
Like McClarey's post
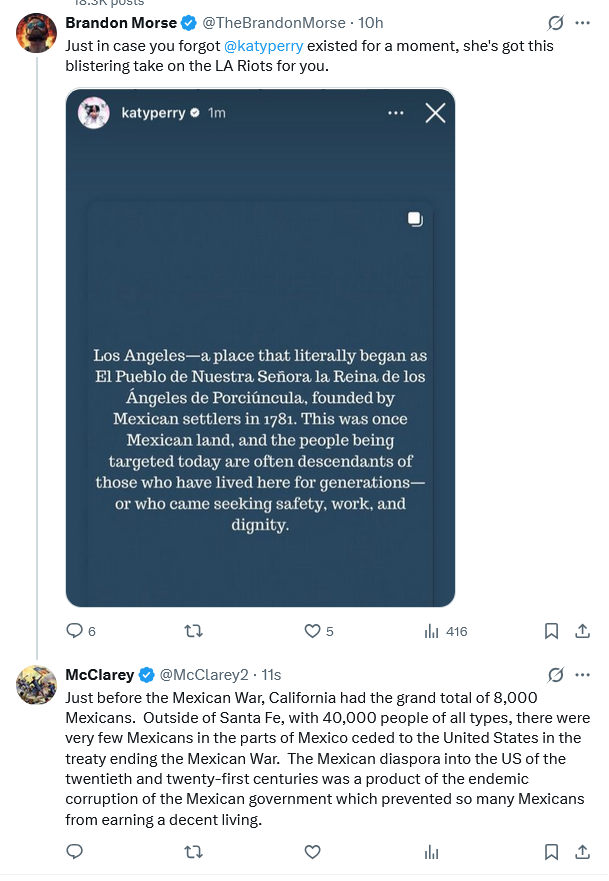(312, 852)
